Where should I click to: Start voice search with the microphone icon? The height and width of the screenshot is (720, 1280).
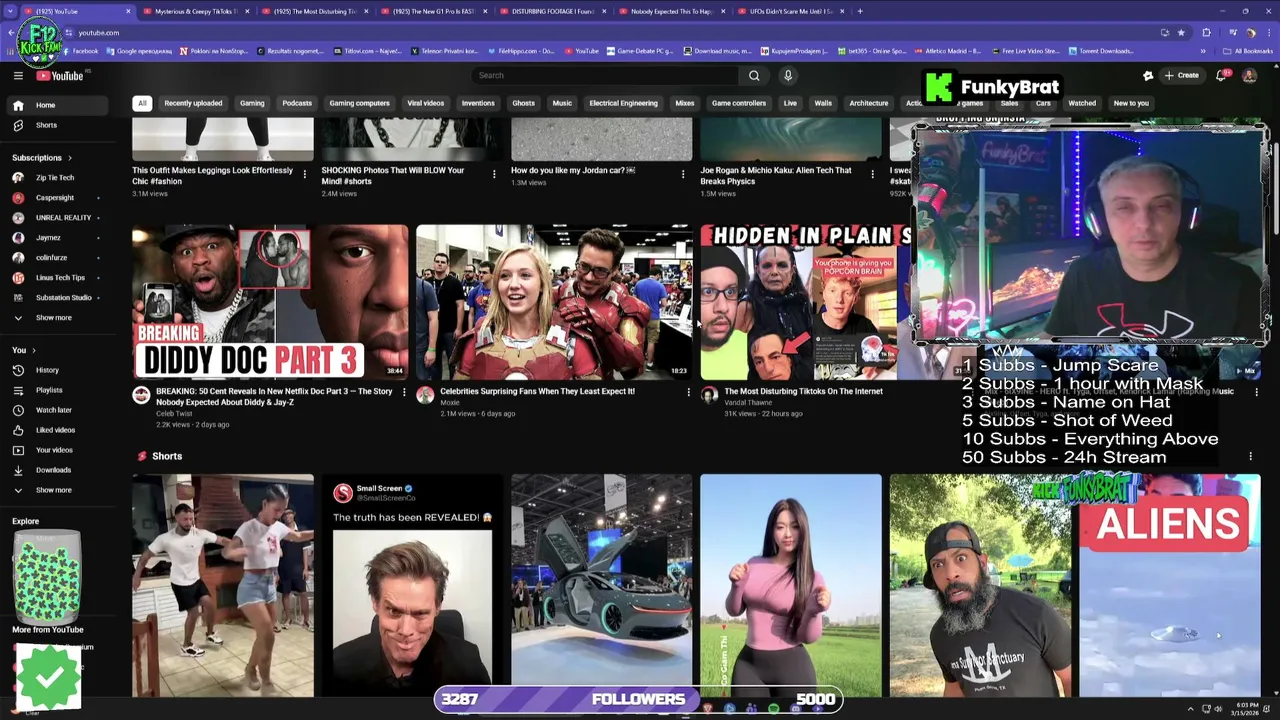click(x=788, y=76)
